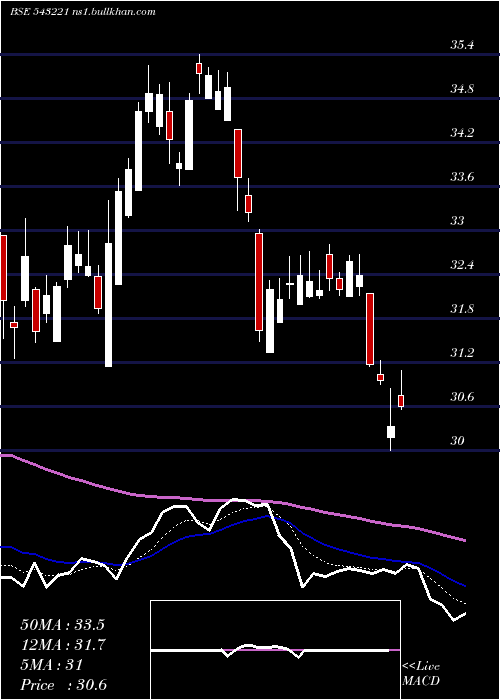
Task: Click the BSE 543221 ns1.bullkhan.com header text
Action: (83, 12)
